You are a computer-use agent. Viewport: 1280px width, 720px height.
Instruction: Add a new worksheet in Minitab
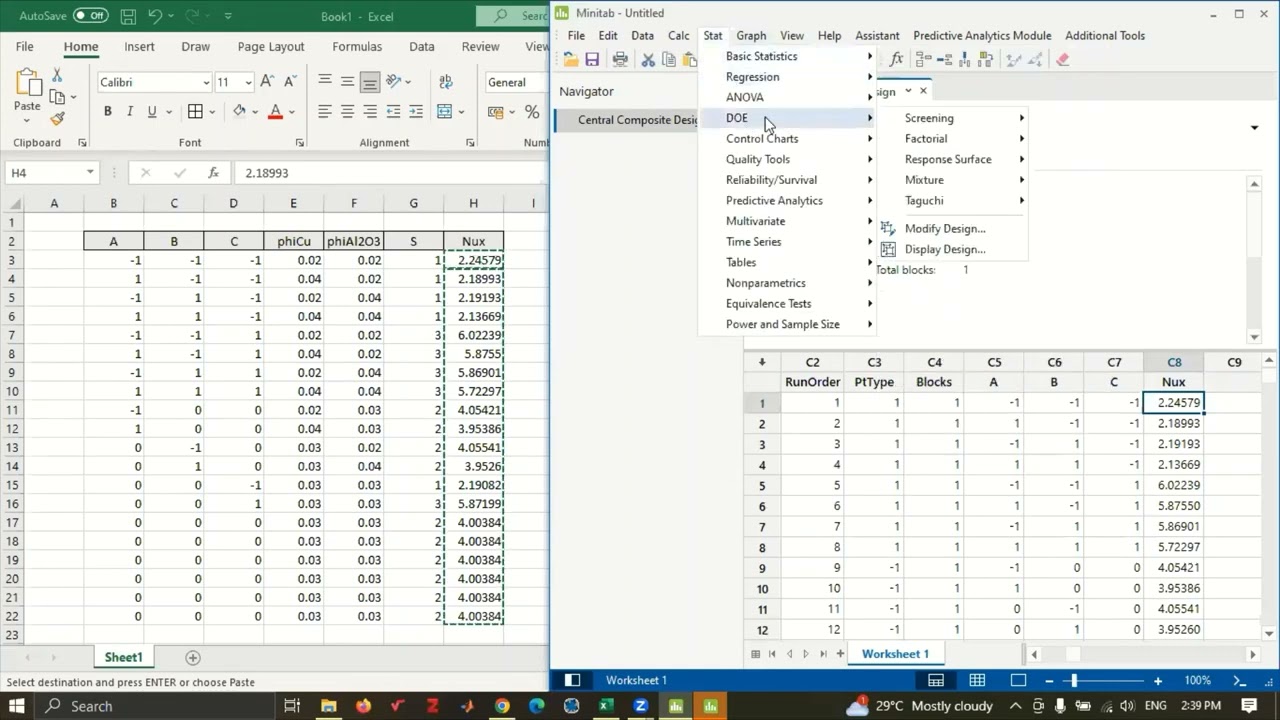[840, 653]
